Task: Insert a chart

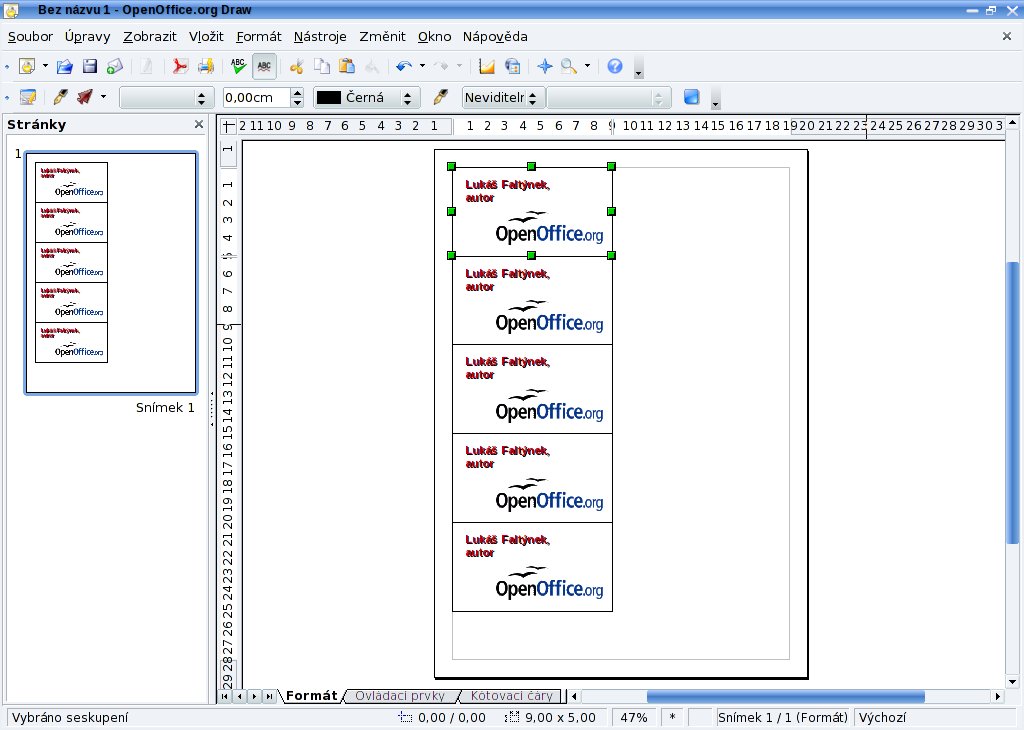Action: coord(487,66)
